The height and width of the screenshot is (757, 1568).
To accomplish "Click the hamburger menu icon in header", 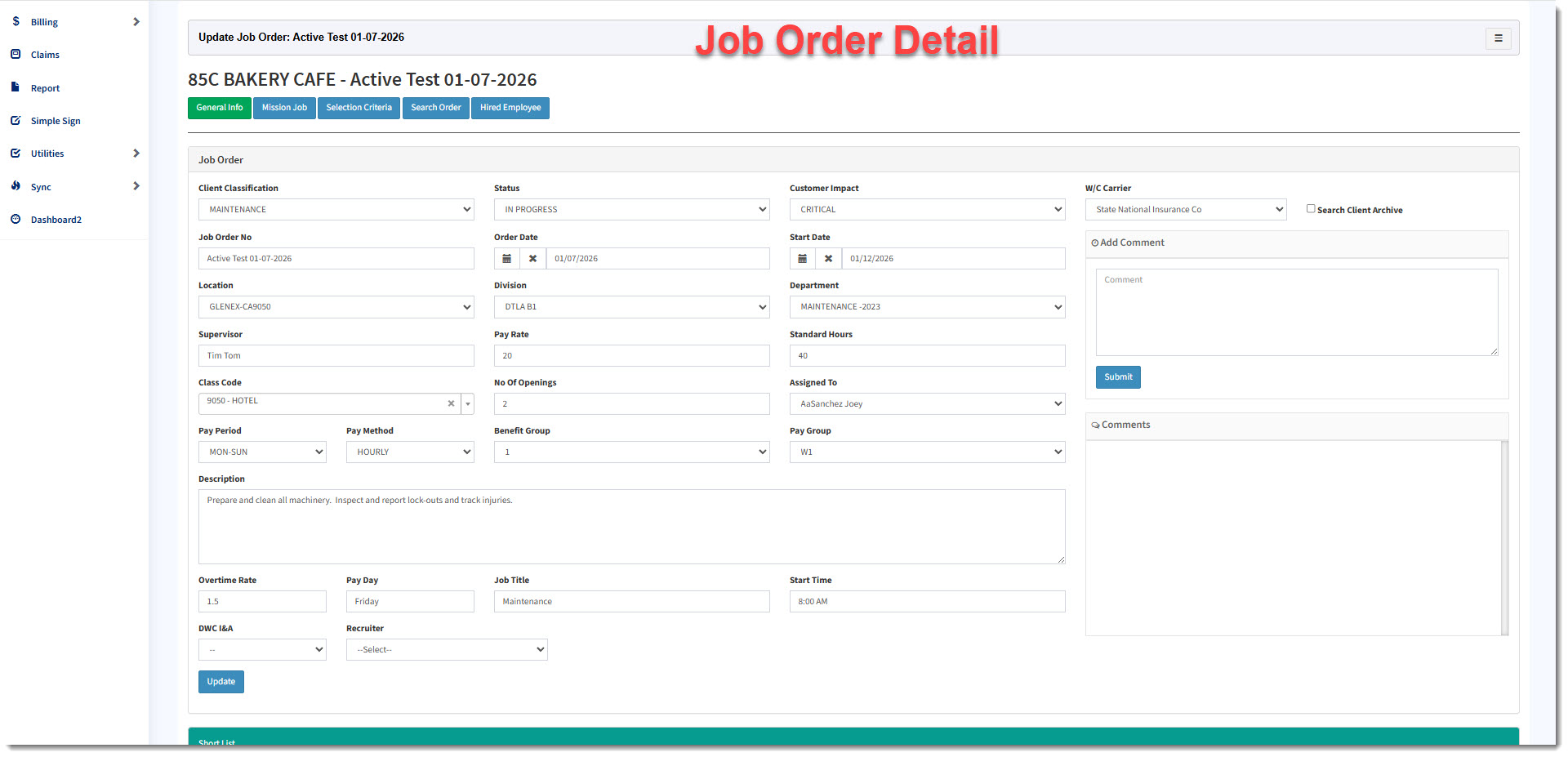I will (x=1498, y=38).
